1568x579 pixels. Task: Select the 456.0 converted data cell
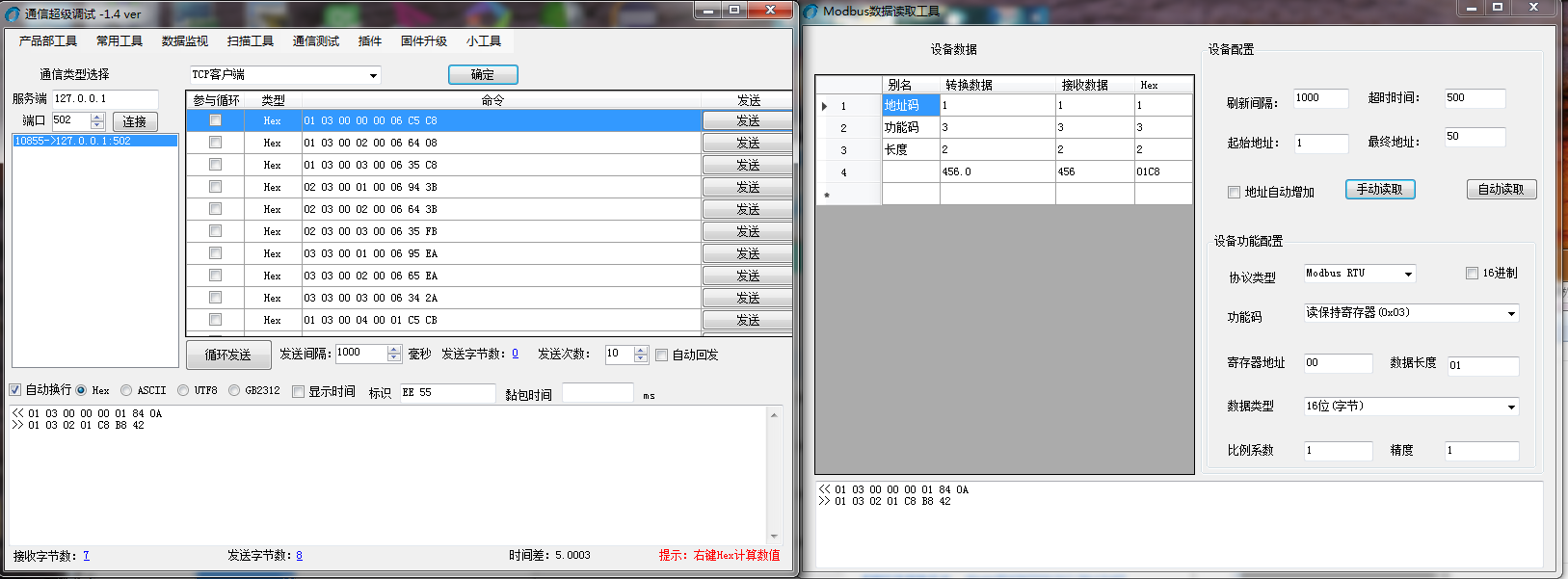pyautogui.click(x=997, y=171)
